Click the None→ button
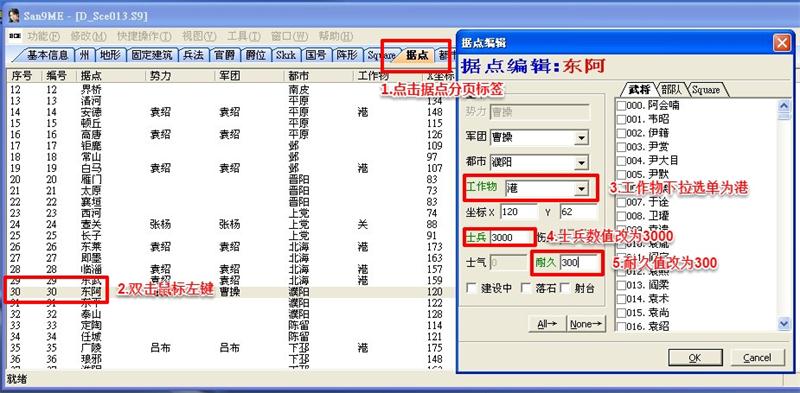Image resolution: width=800 pixels, height=393 pixels. pyautogui.click(x=586, y=324)
